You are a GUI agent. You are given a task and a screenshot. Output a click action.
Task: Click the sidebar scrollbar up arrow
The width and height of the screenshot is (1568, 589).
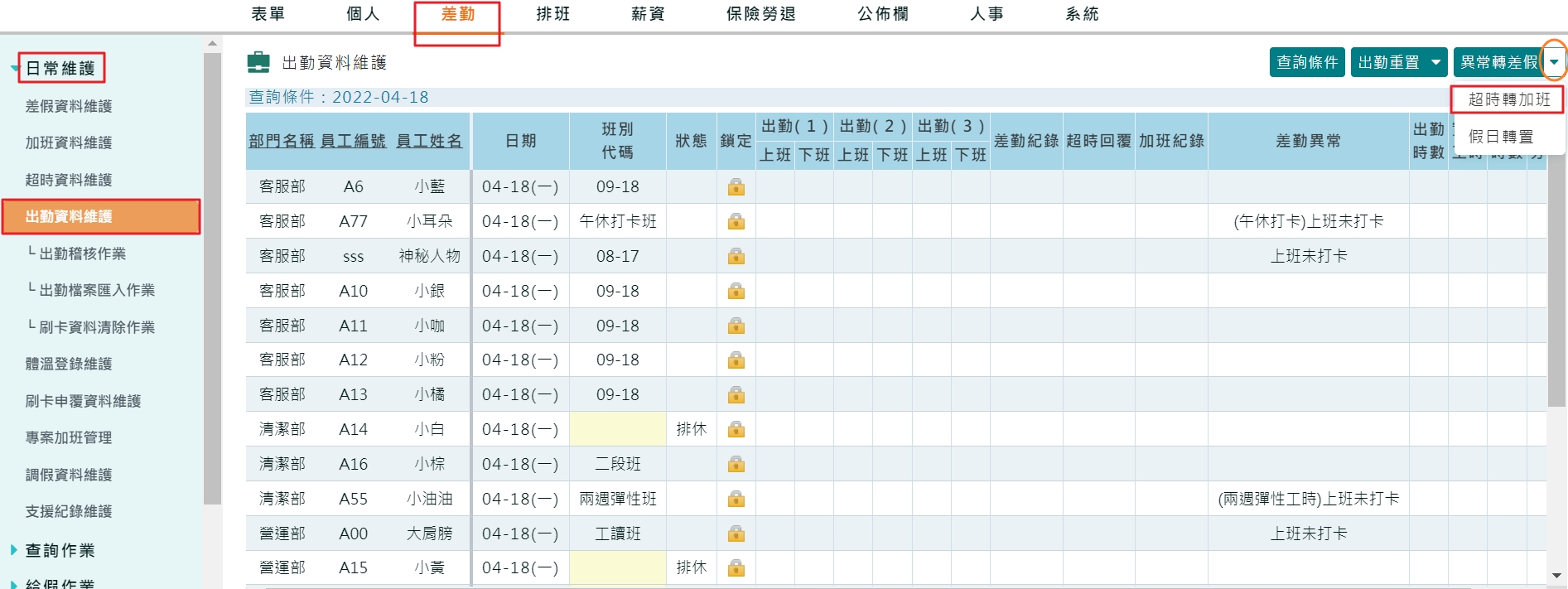(212, 43)
